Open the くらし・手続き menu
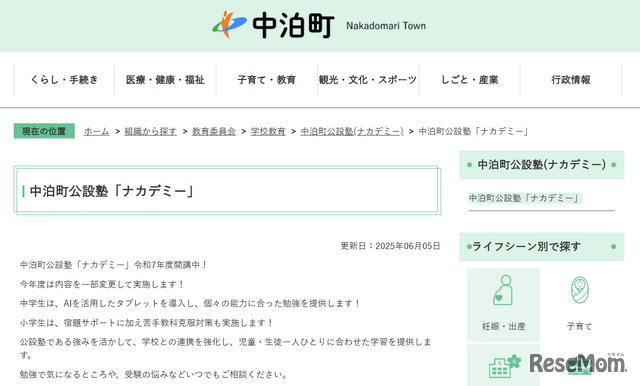Viewport: 640px width, 386px height. pyautogui.click(x=64, y=80)
